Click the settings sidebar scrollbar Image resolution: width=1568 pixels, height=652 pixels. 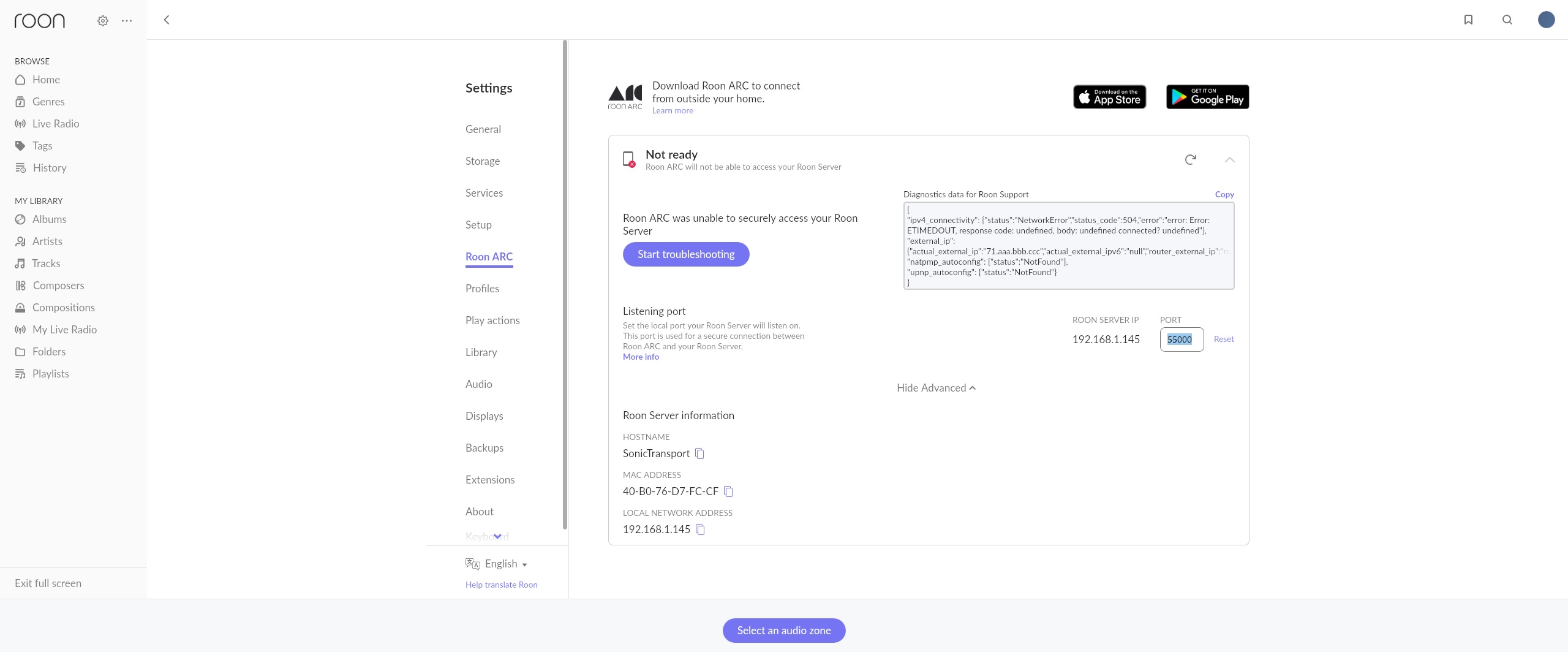565,284
